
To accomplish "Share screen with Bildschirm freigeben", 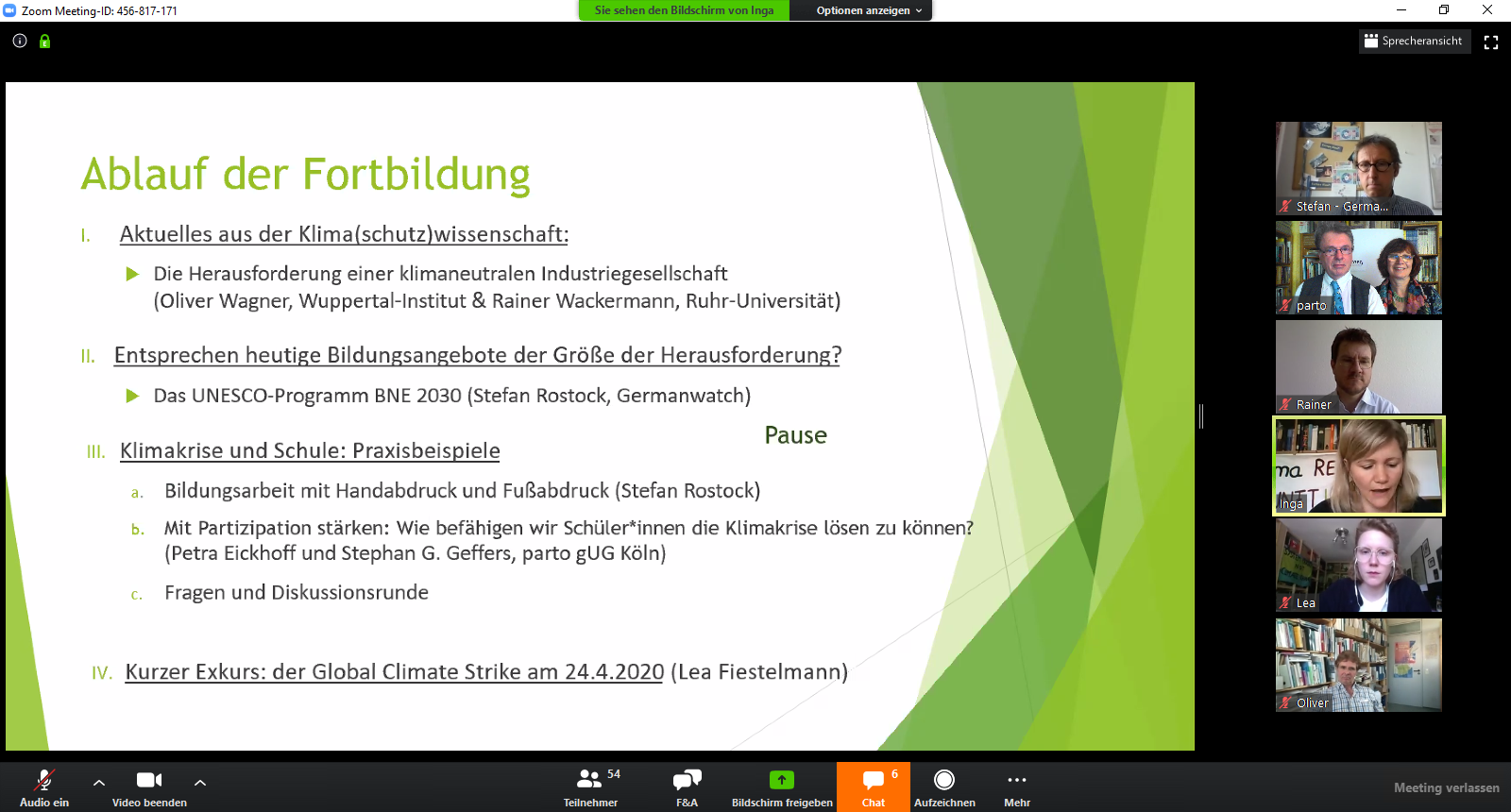I will pos(782,787).
